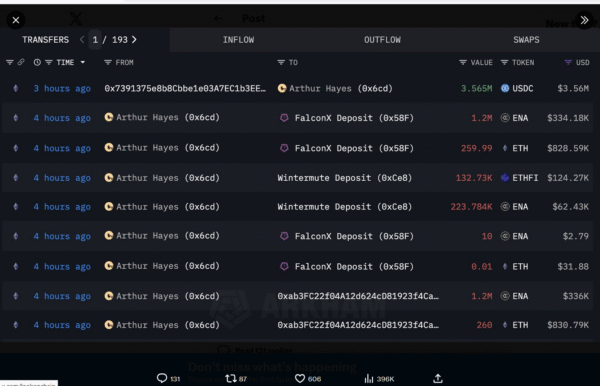Click ETH token icon in $31.88 row
The height and width of the screenshot is (386, 600).
click(505, 266)
